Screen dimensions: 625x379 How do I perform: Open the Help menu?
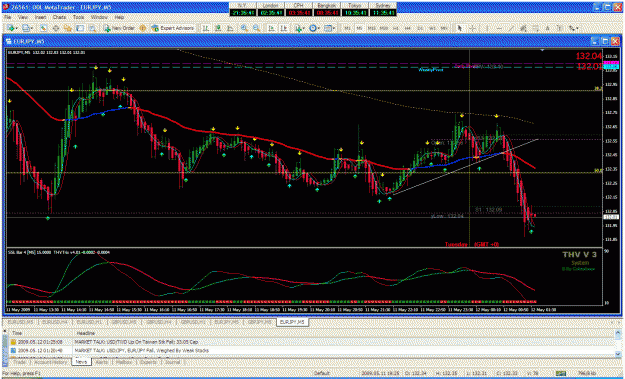(x=119, y=18)
